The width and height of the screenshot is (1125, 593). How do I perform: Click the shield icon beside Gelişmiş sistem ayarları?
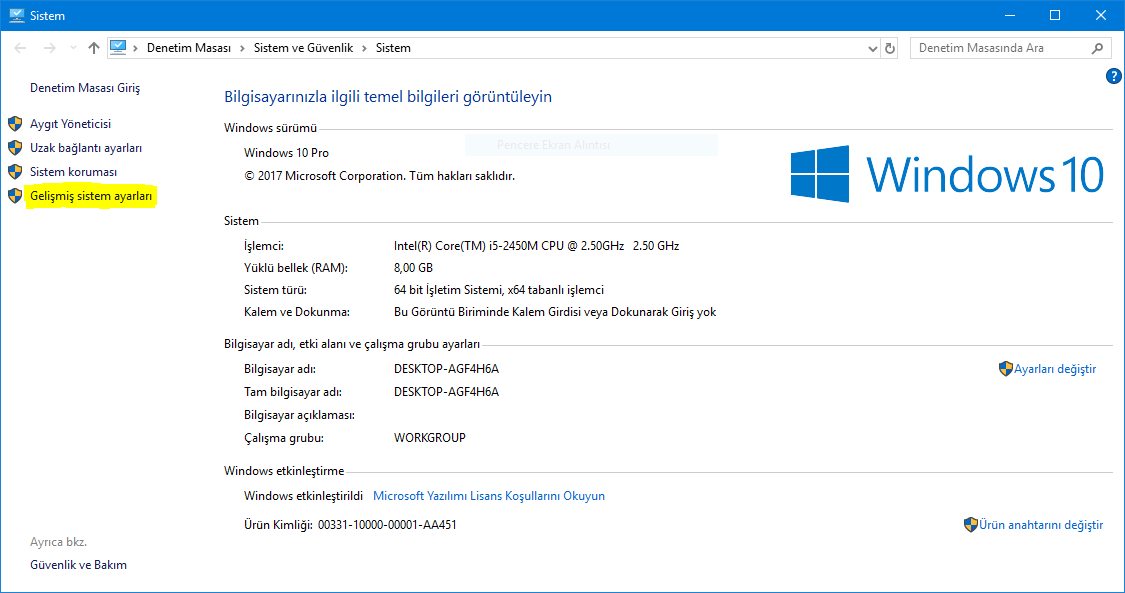pos(15,196)
